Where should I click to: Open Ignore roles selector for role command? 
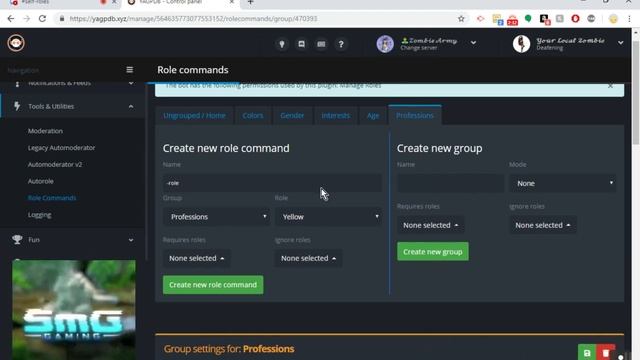309,258
